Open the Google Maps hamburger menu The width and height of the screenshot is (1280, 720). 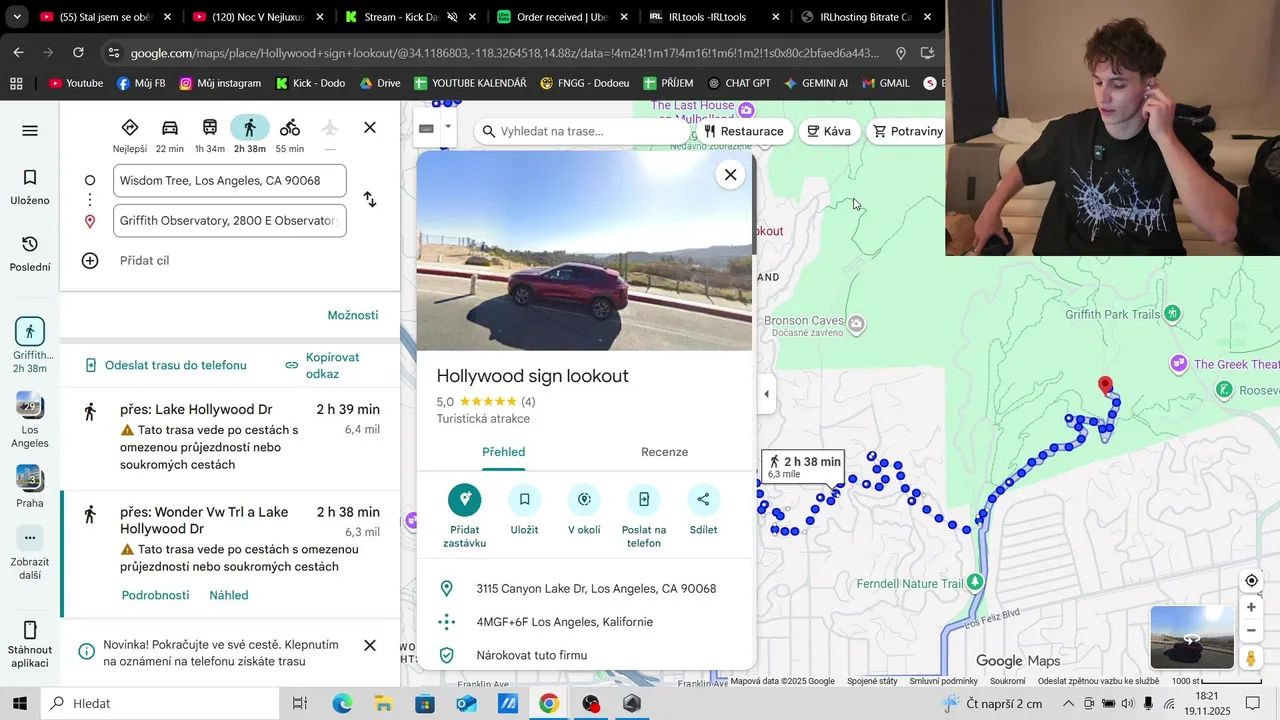tap(30, 131)
